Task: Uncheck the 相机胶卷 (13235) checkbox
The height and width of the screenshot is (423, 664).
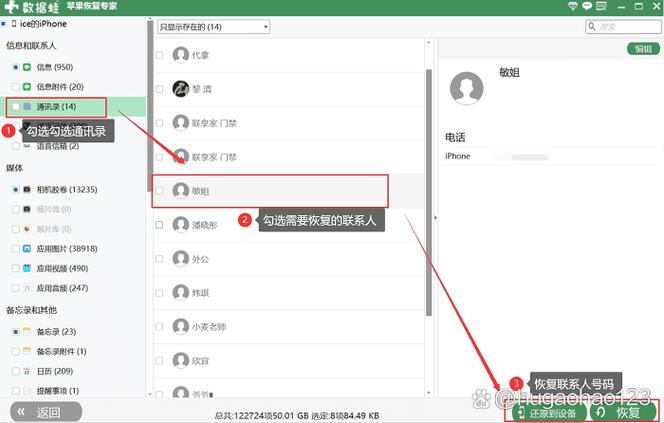Action: click(16, 189)
